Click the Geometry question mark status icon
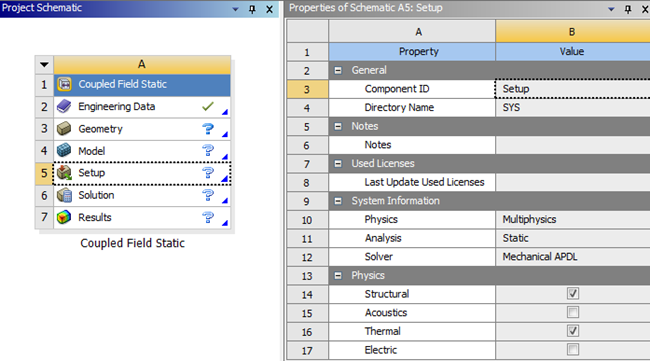The height and width of the screenshot is (361, 650). pyautogui.click(x=208, y=129)
